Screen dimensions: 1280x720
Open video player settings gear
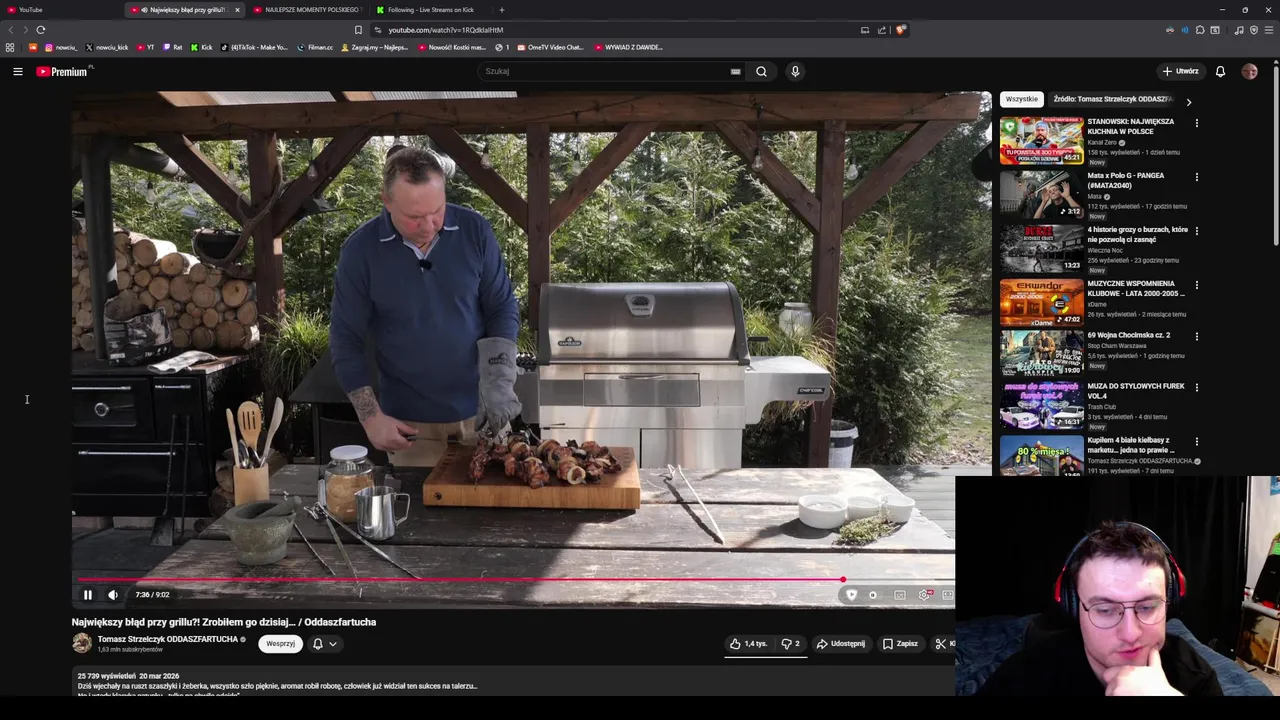coord(924,595)
